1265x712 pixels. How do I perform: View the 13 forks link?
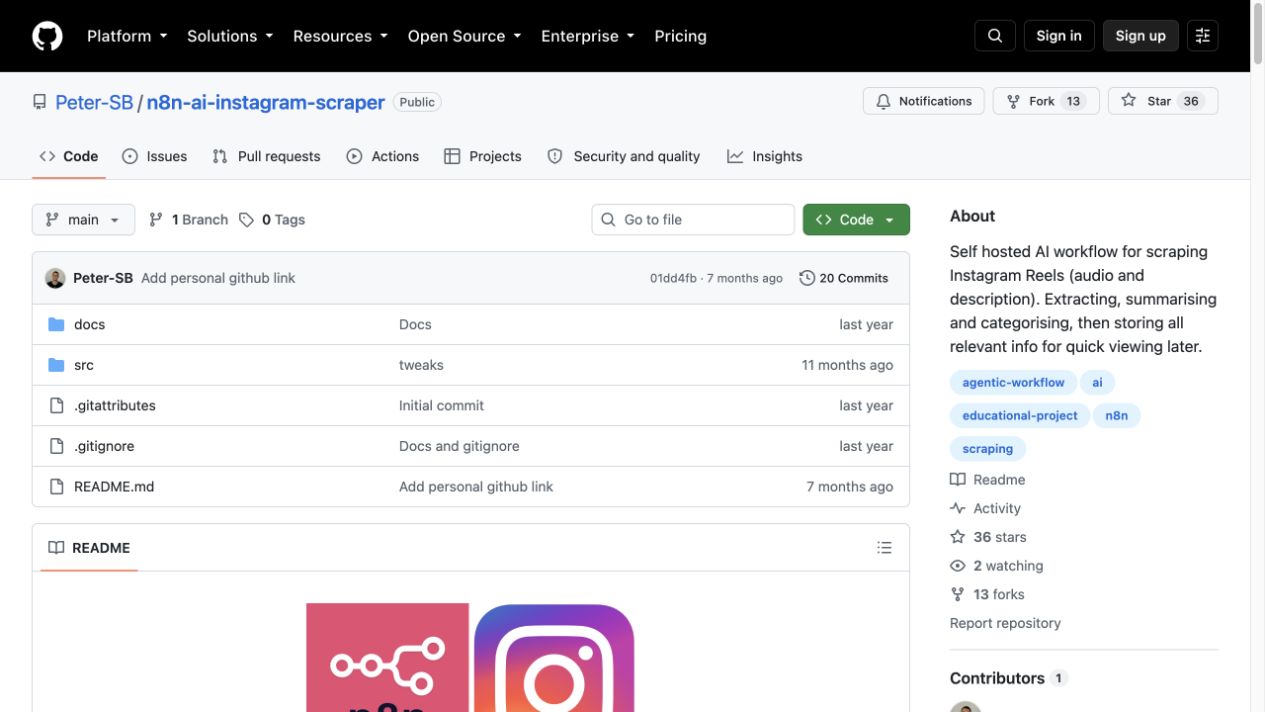pyautogui.click(x=988, y=594)
